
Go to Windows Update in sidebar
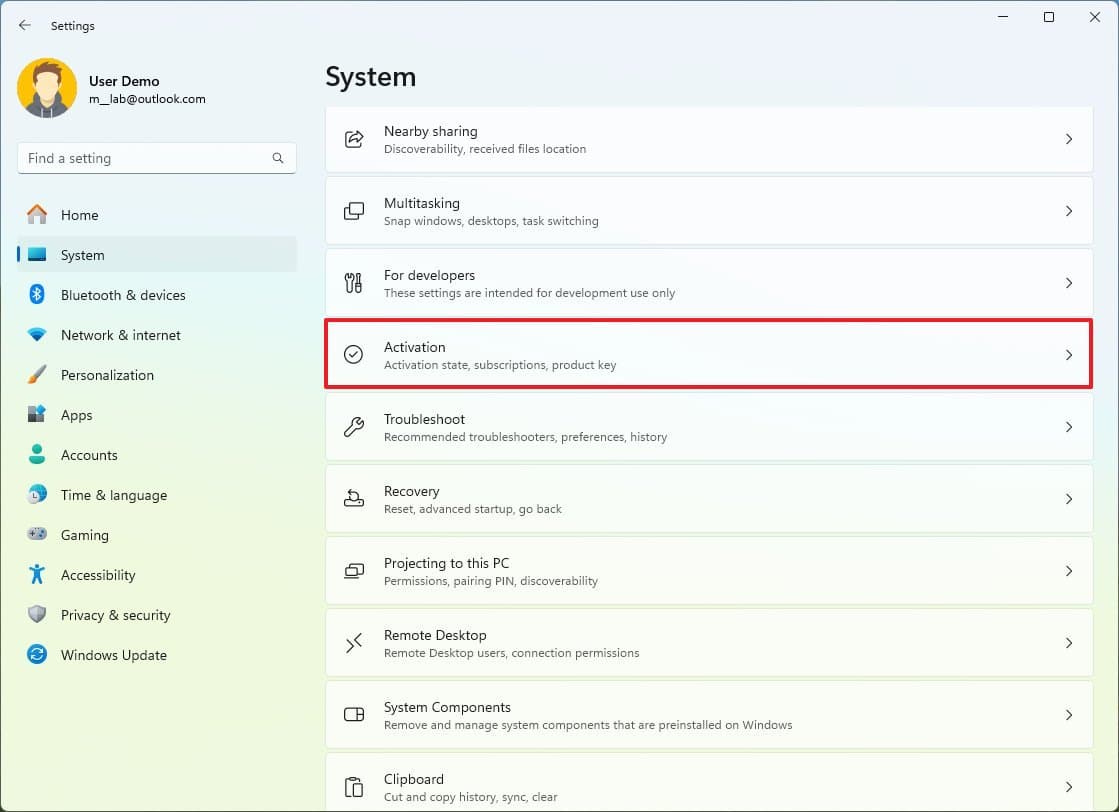tap(113, 655)
